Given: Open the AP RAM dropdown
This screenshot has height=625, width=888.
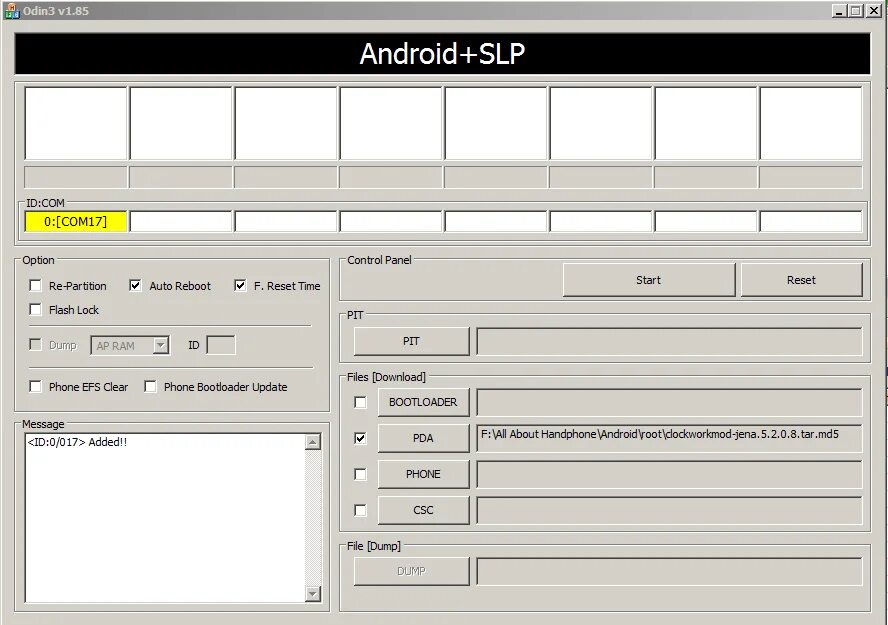Looking at the screenshot, I should (161, 345).
